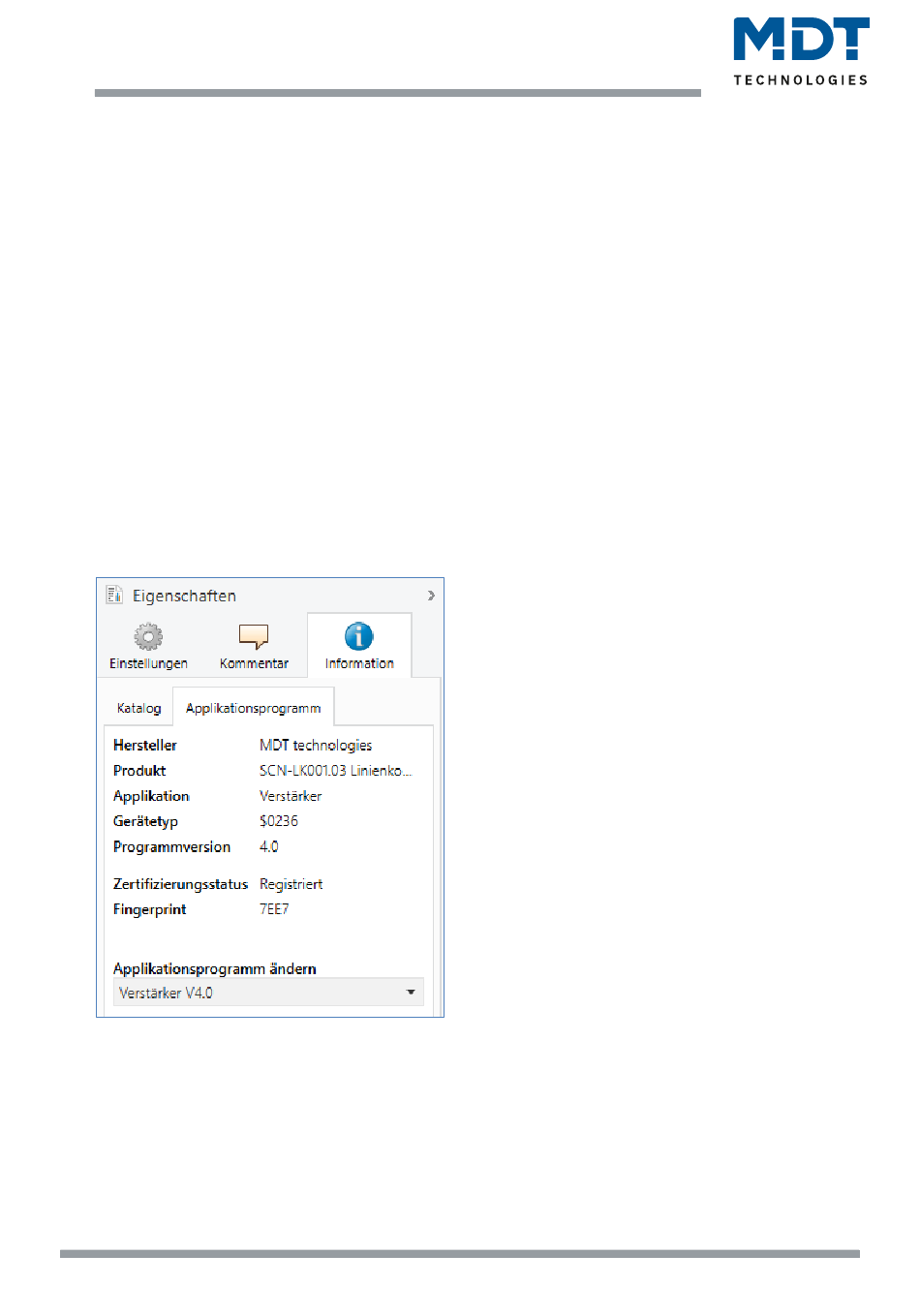Click the Programmversion value "4.0"
Image resolution: width=920 pixels, height=1316 pixels.
269,846
